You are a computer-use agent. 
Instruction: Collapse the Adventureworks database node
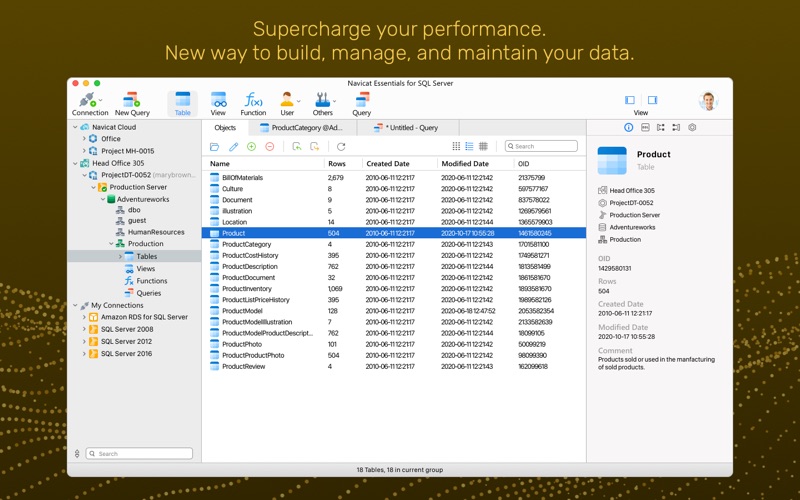(x=103, y=199)
